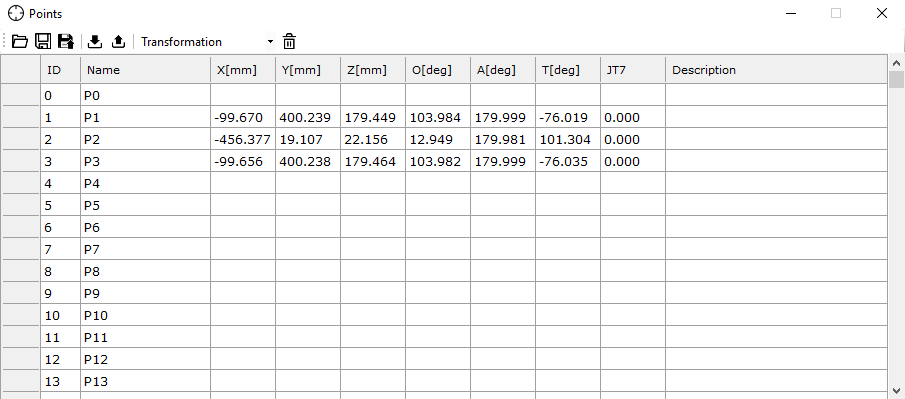Image resolution: width=905 pixels, height=399 pixels.
Task: Click the JT7 column header
Action: coord(633,70)
